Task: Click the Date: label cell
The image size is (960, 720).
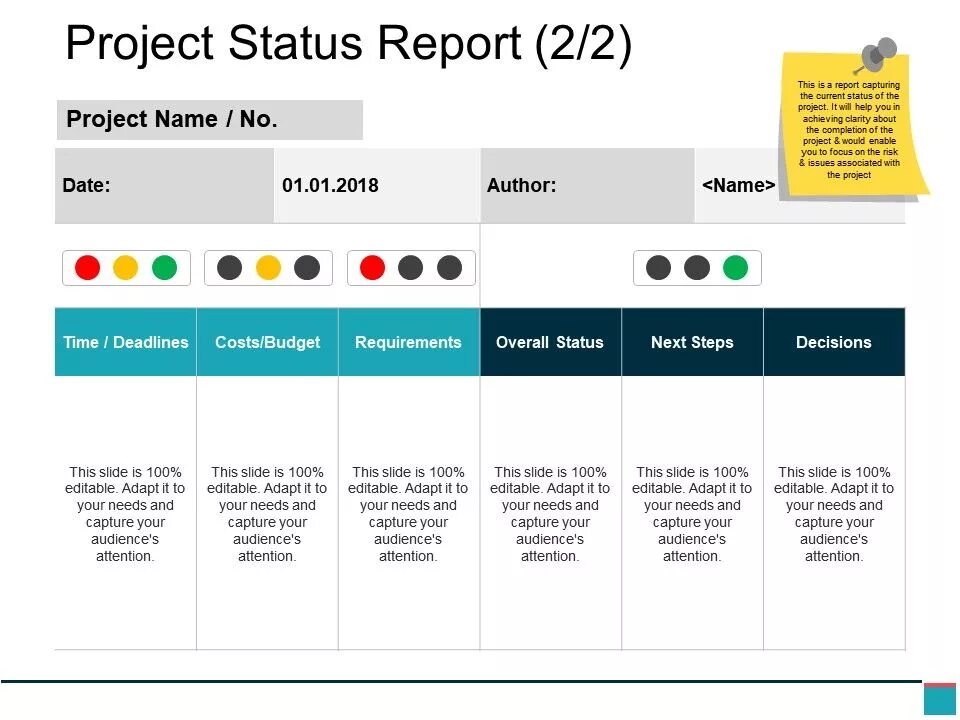Action: (x=164, y=186)
